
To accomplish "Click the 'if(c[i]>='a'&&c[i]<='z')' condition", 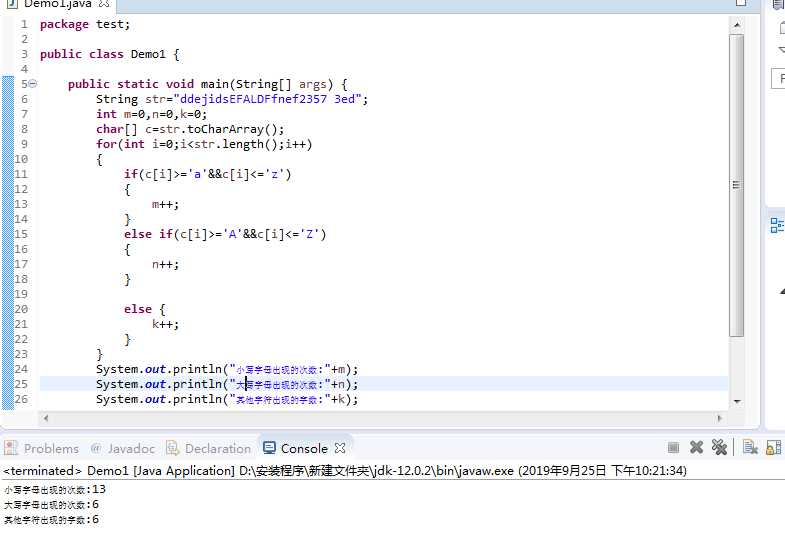I will 207,174.
